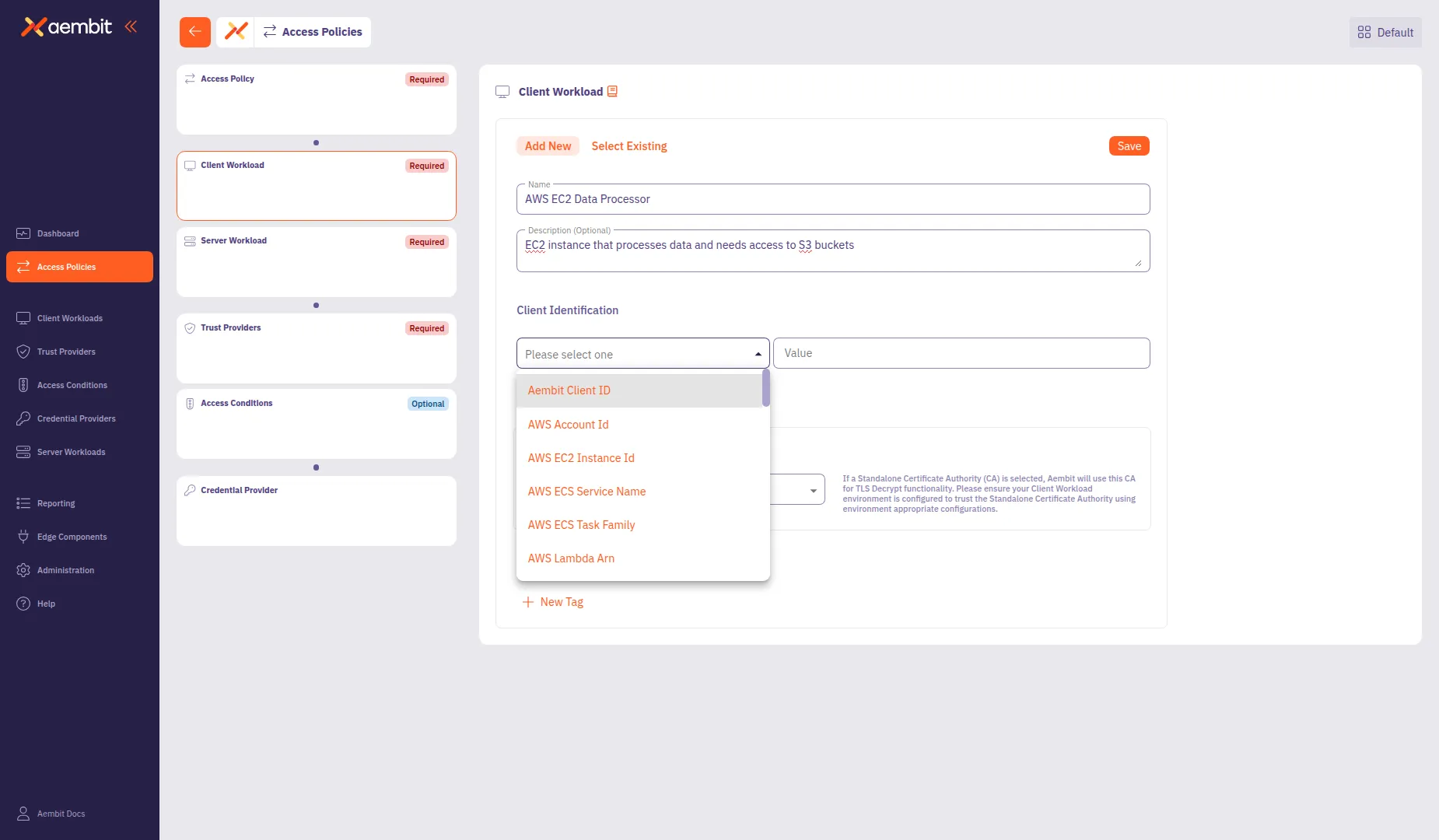Click the Default view selector
Viewport: 1439px width, 840px height.
click(1385, 32)
